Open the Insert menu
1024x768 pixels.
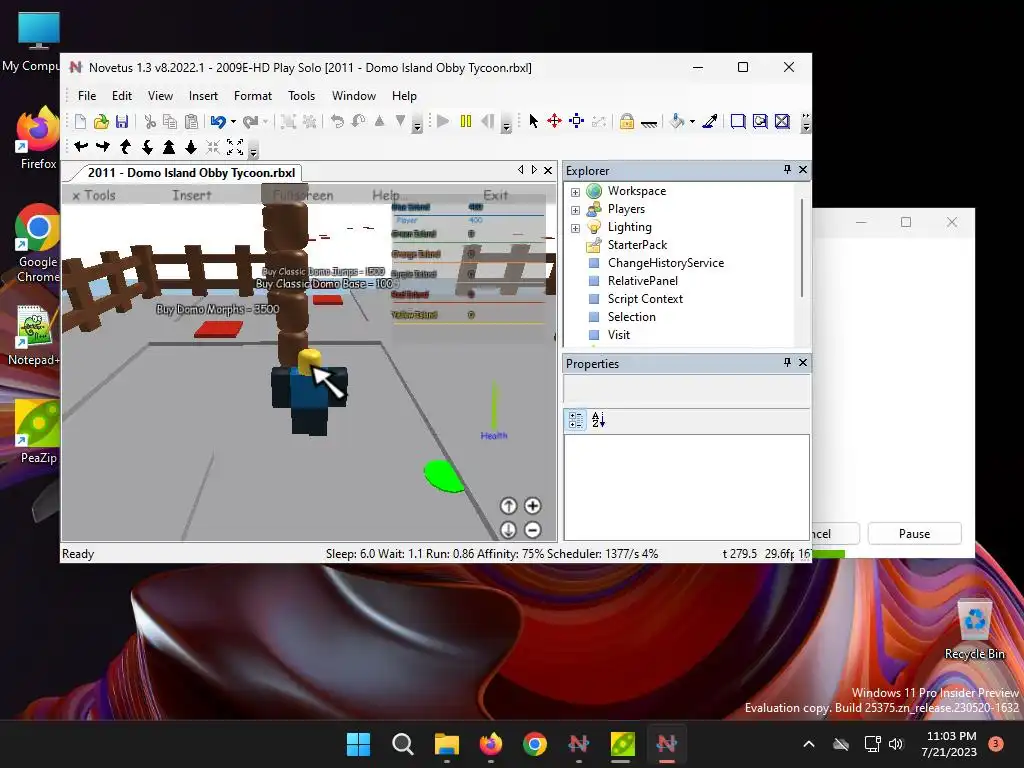tap(203, 96)
